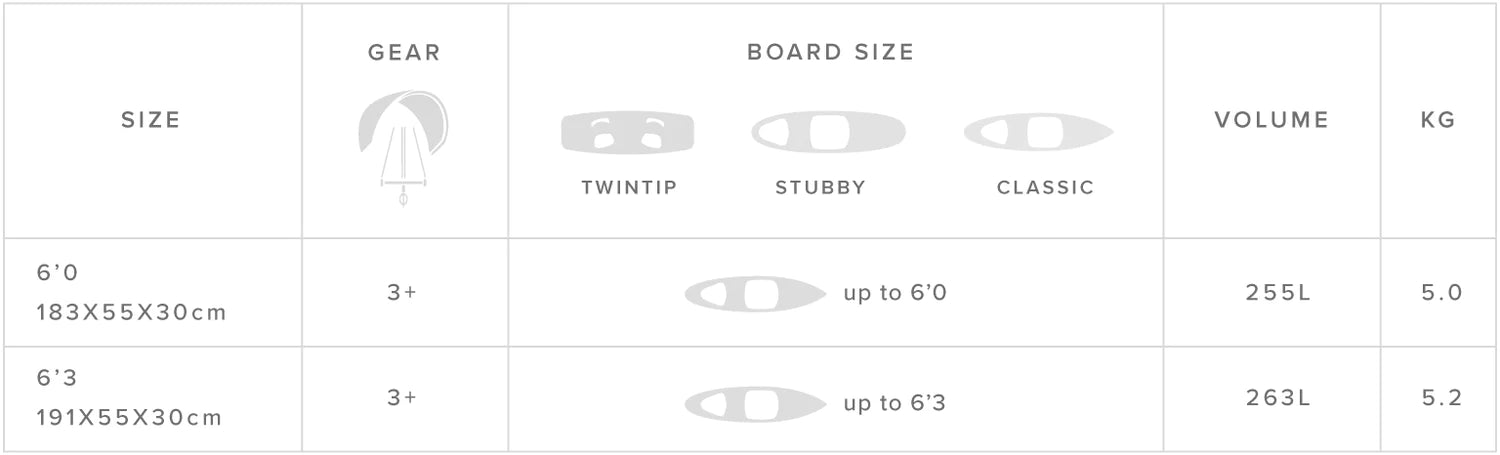The width and height of the screenshot is (1500, 455).
Task: Click the 5.2 weight value
Action: tap(1442, 398)
